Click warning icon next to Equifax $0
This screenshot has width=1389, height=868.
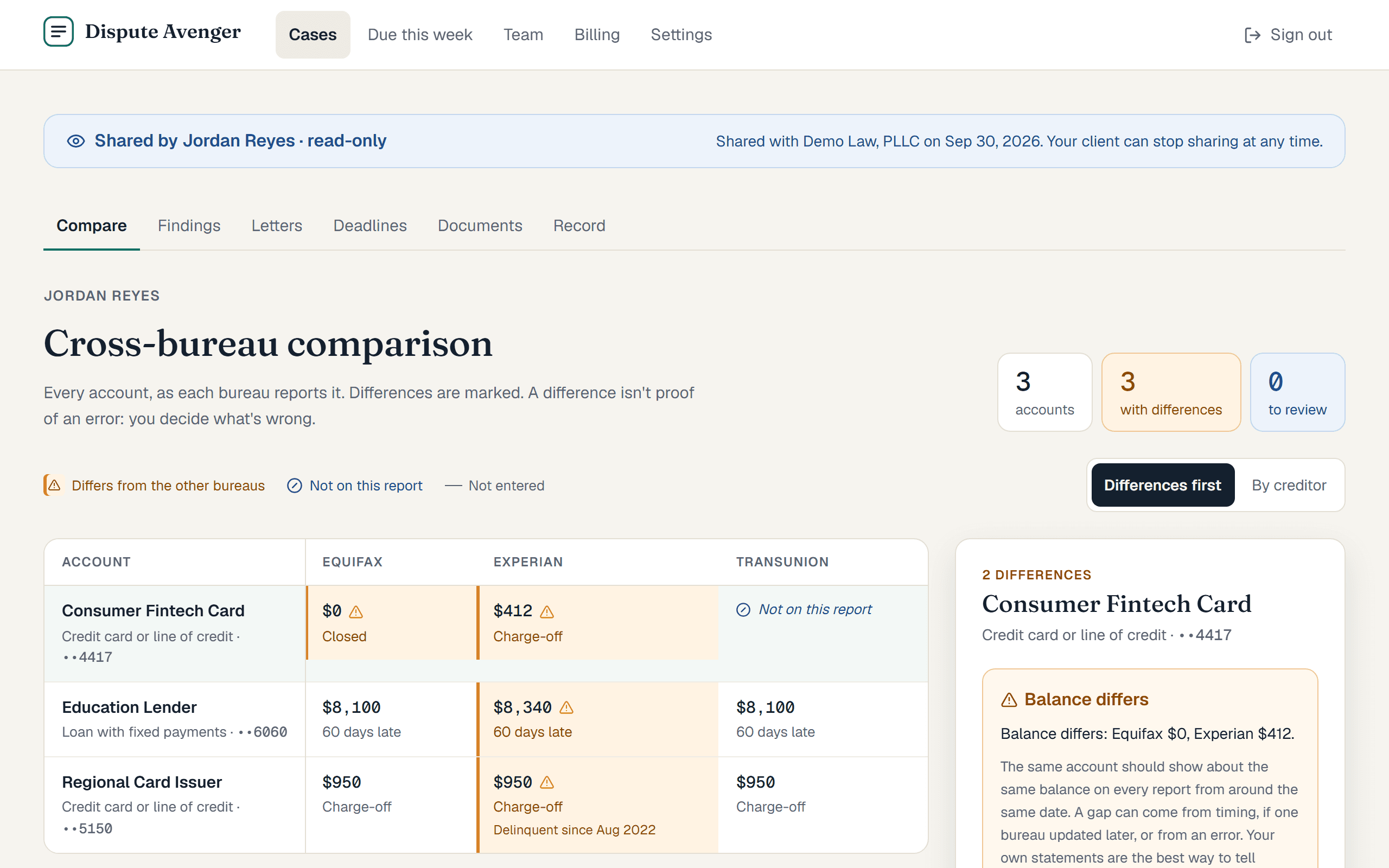(356, 612)
